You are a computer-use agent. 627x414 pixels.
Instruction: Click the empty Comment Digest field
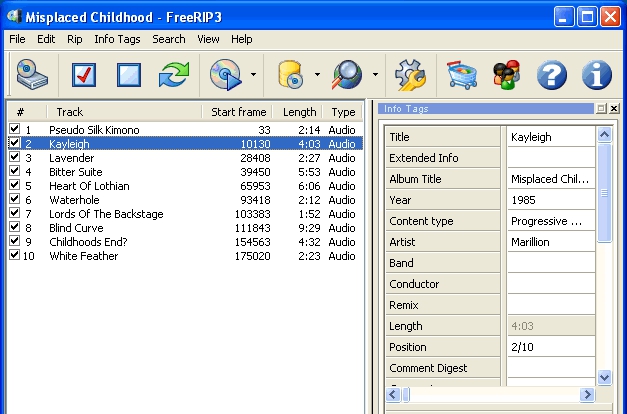(x=551, y=368)
